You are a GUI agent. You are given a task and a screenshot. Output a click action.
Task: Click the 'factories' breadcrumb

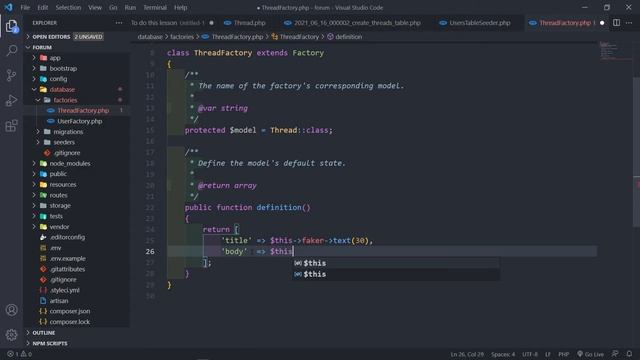click(182, 37)
